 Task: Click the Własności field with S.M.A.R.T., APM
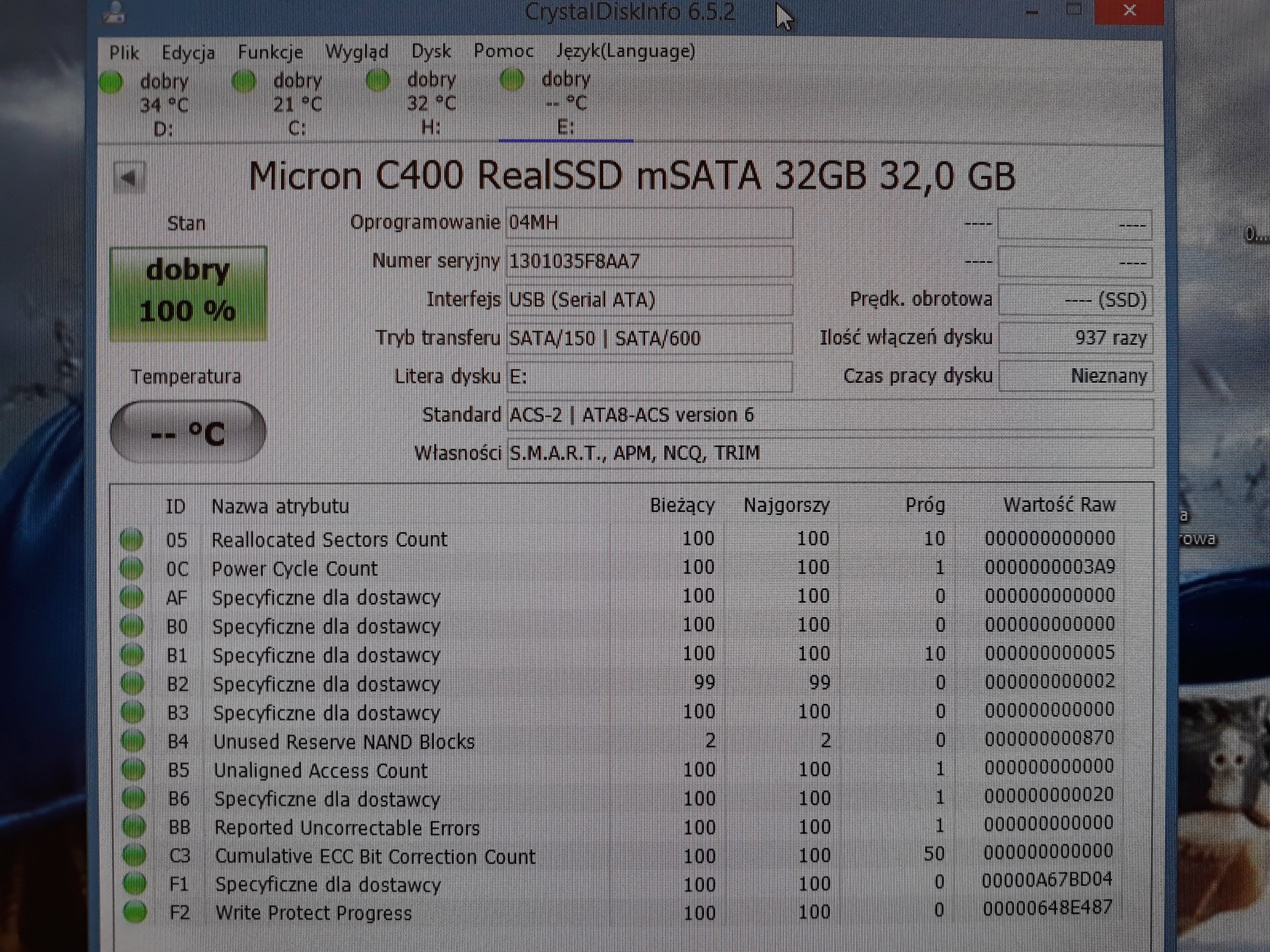pos(829,453)
